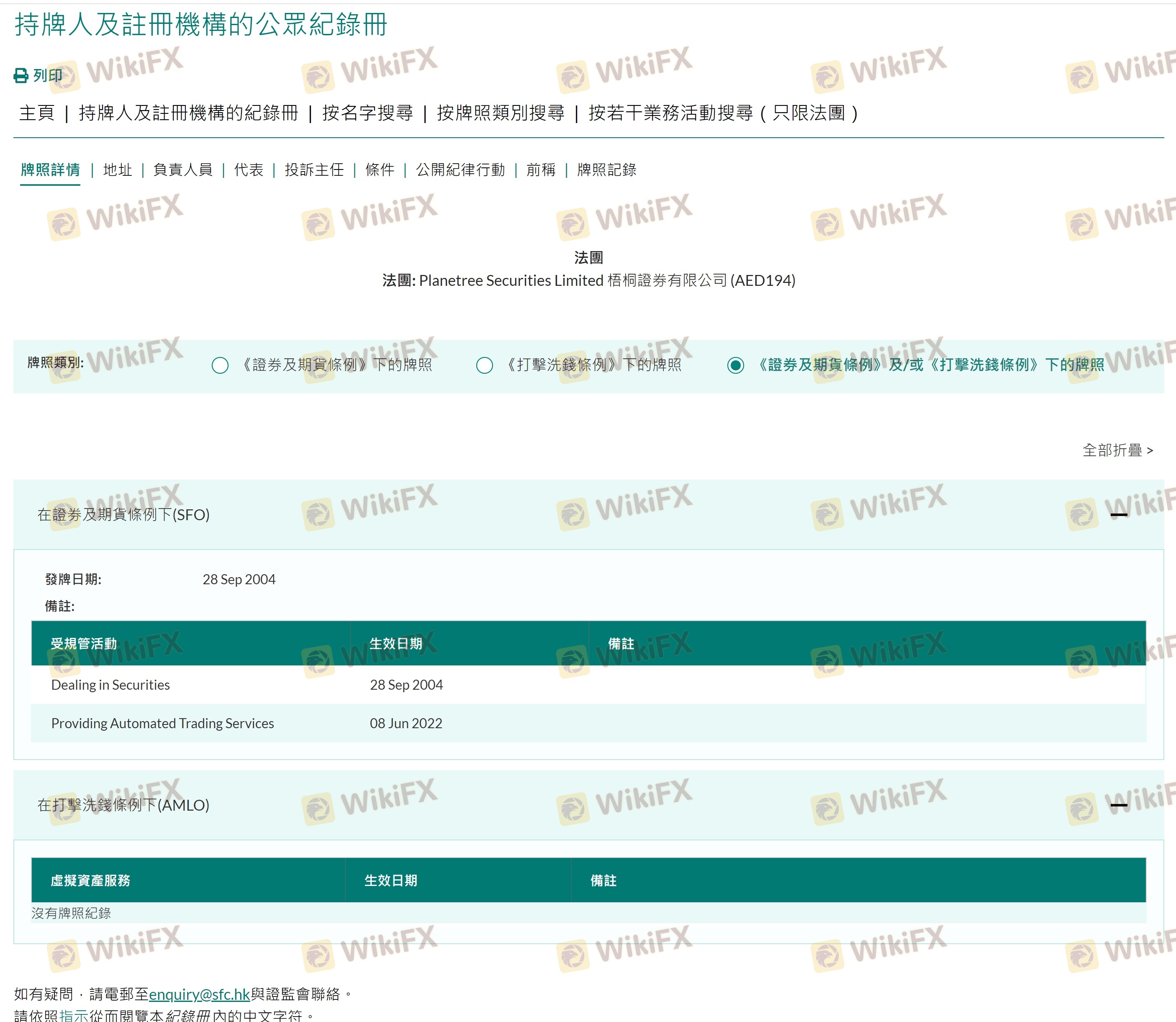Click the 列印 print link text
Screen dimensions: 1176x1022
point(48,76)
